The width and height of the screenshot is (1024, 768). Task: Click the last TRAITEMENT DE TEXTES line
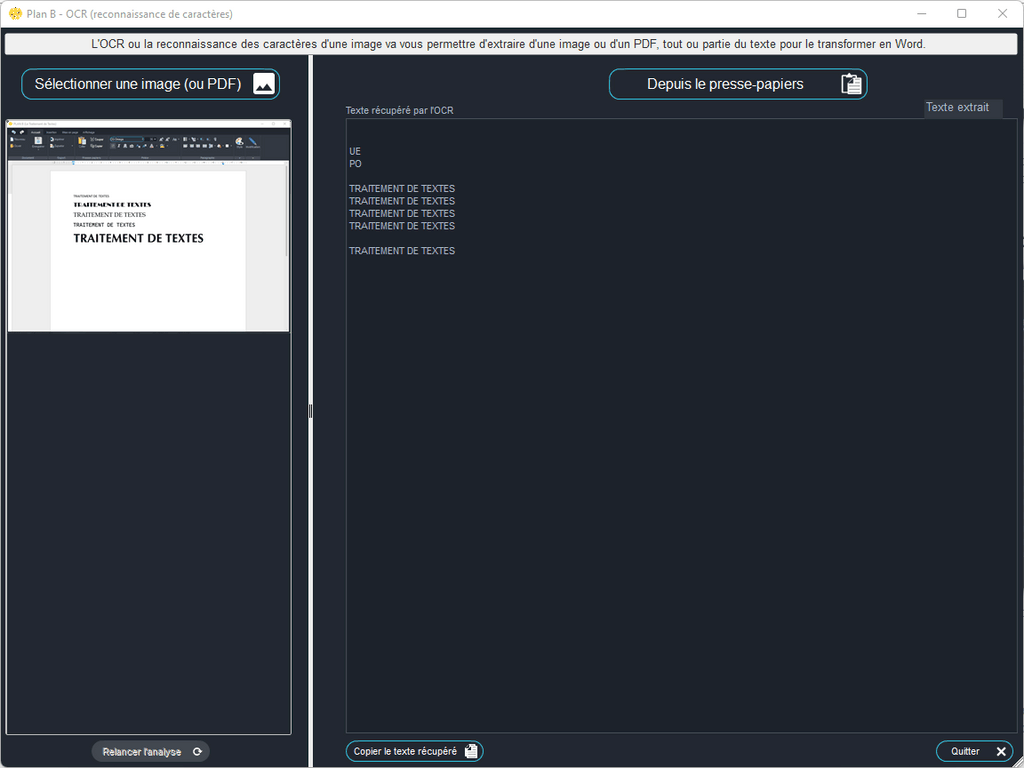(402, 251)
